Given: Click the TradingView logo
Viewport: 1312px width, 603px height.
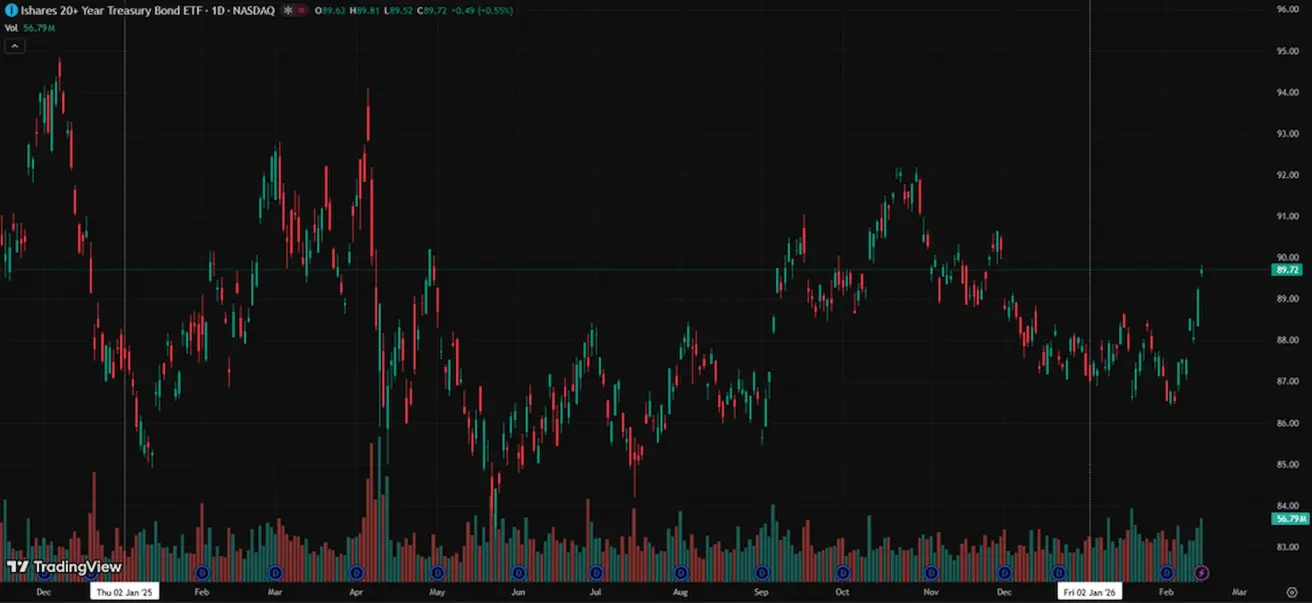Looking at the screenshot, I should [64, 567].
